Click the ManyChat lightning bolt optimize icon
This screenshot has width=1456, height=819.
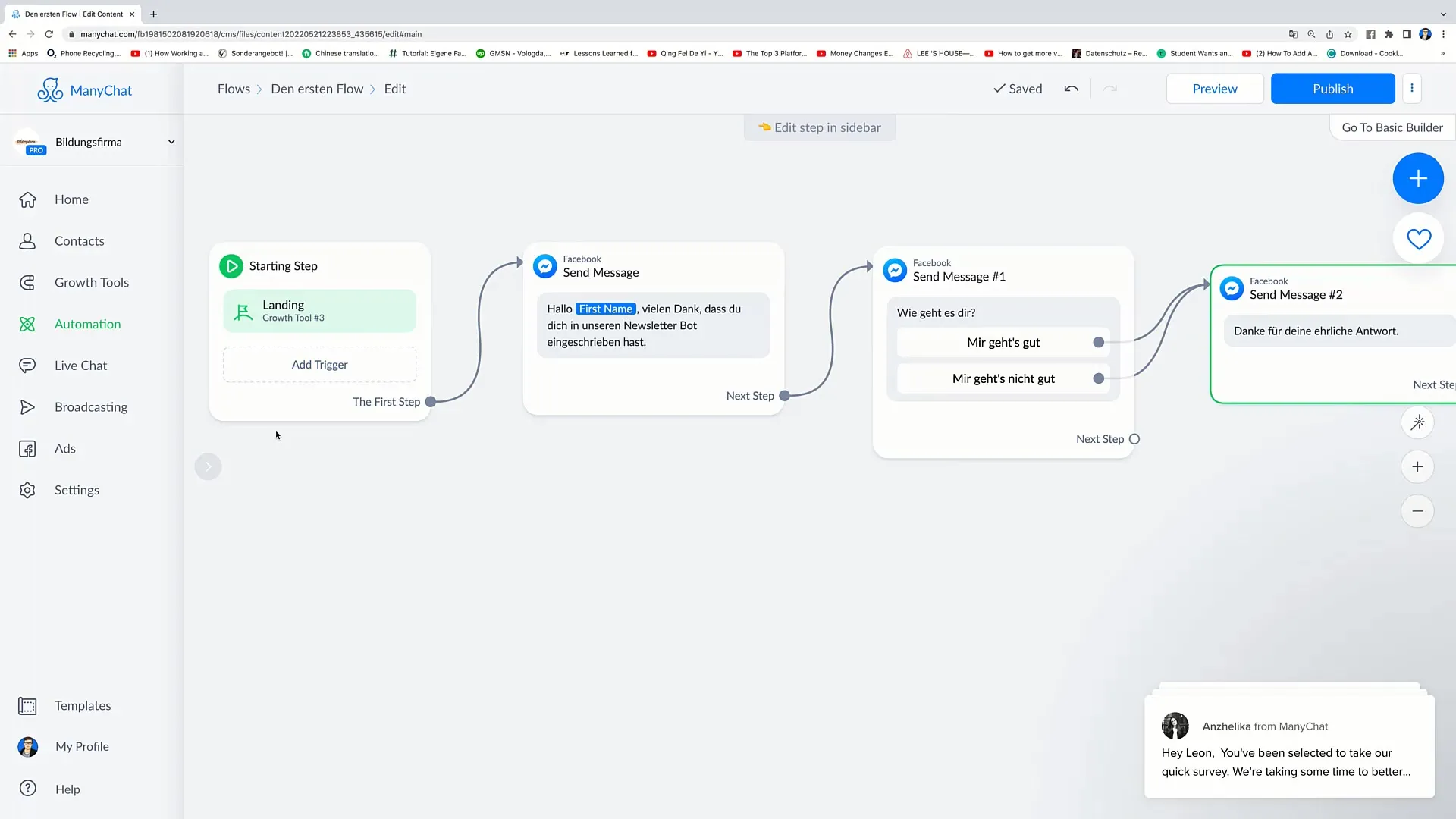pyautogui.click(x=1418, y=422)
